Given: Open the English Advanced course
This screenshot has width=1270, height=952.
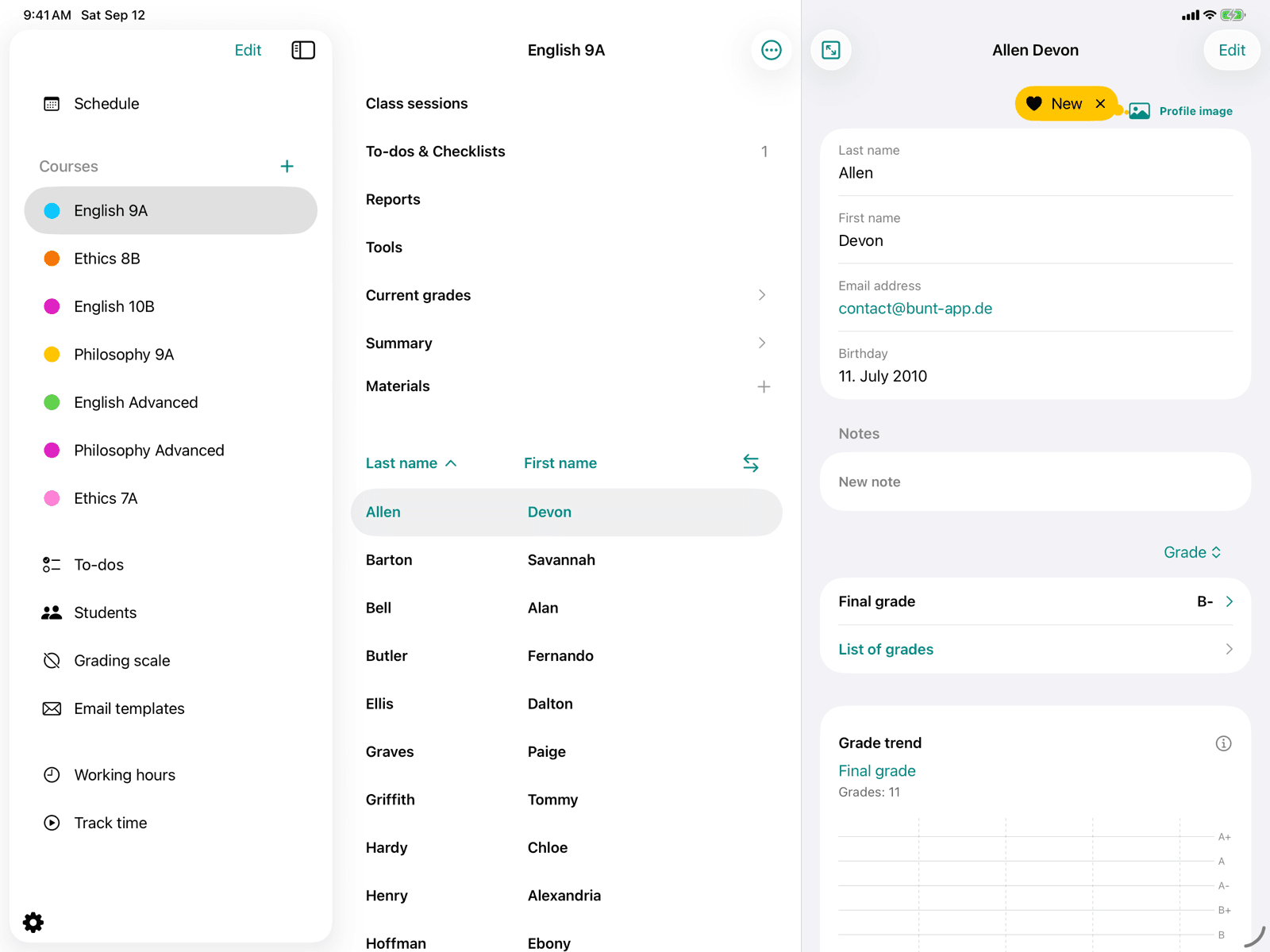Looking at the screenshot, I should click(x=171, y=403).
